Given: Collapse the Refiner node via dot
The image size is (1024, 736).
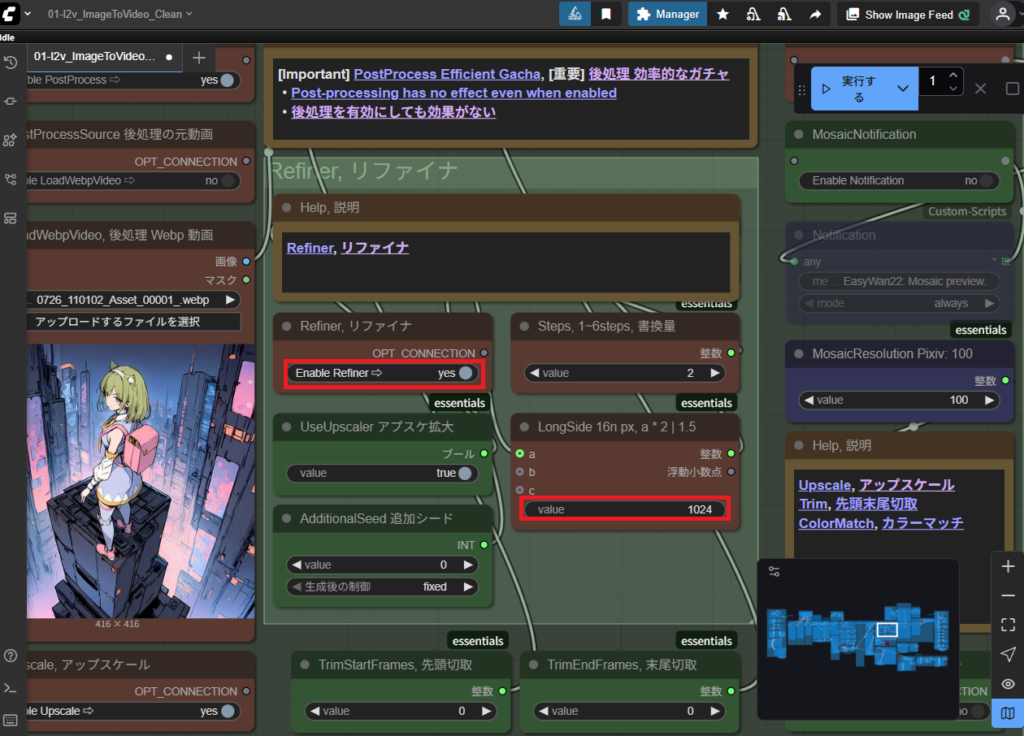Looking at the screenshot, I should coord(286,326).
